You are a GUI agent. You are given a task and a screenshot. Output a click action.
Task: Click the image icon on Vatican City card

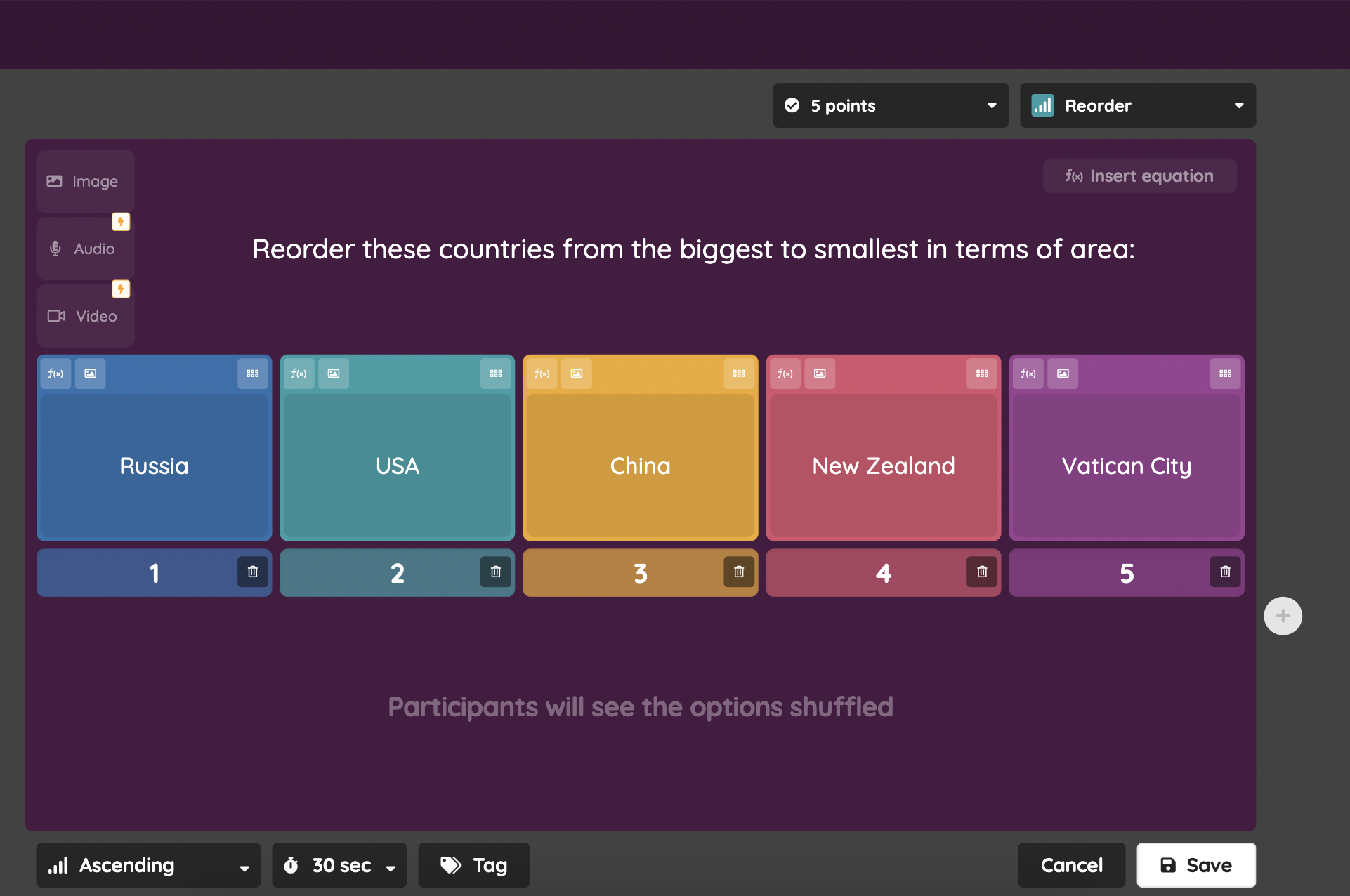tap(1061, 373)
